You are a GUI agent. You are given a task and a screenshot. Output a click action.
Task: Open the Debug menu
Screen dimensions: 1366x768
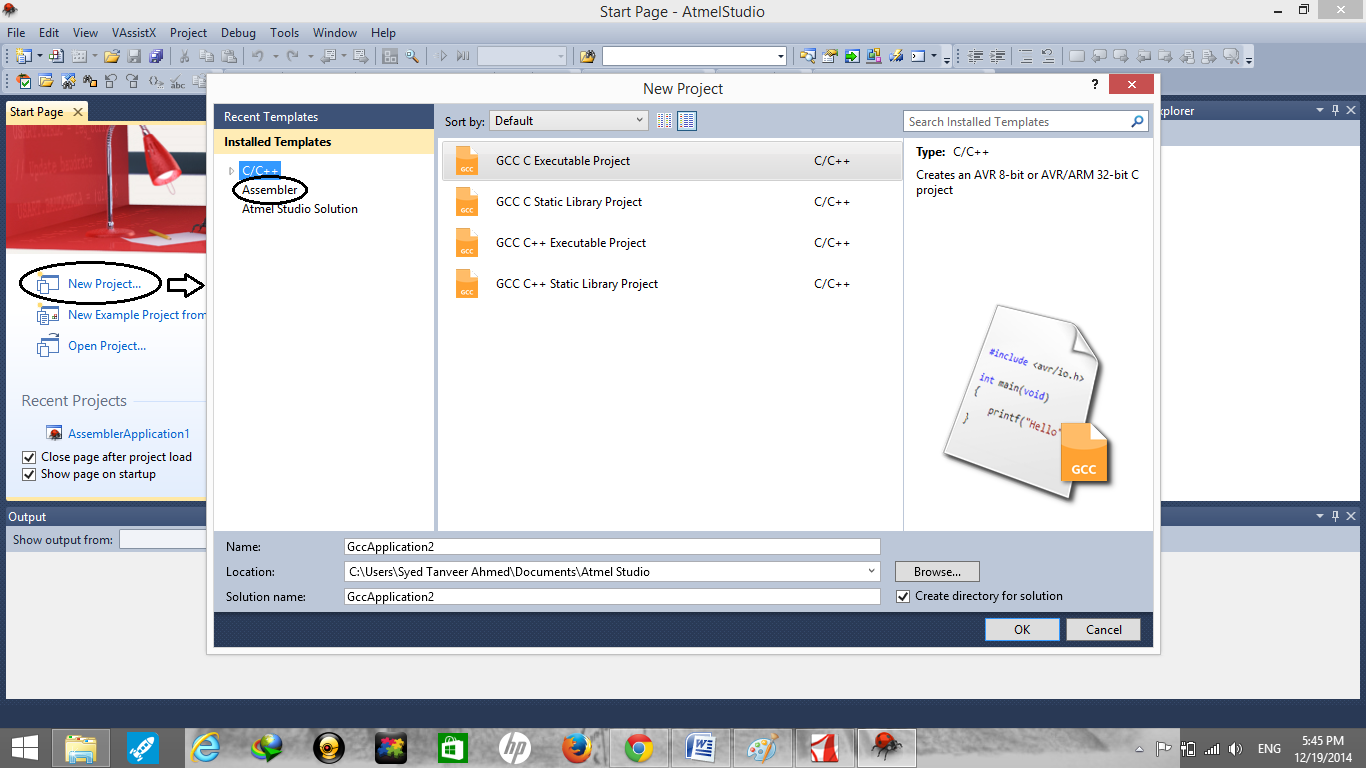pos(238,33)
